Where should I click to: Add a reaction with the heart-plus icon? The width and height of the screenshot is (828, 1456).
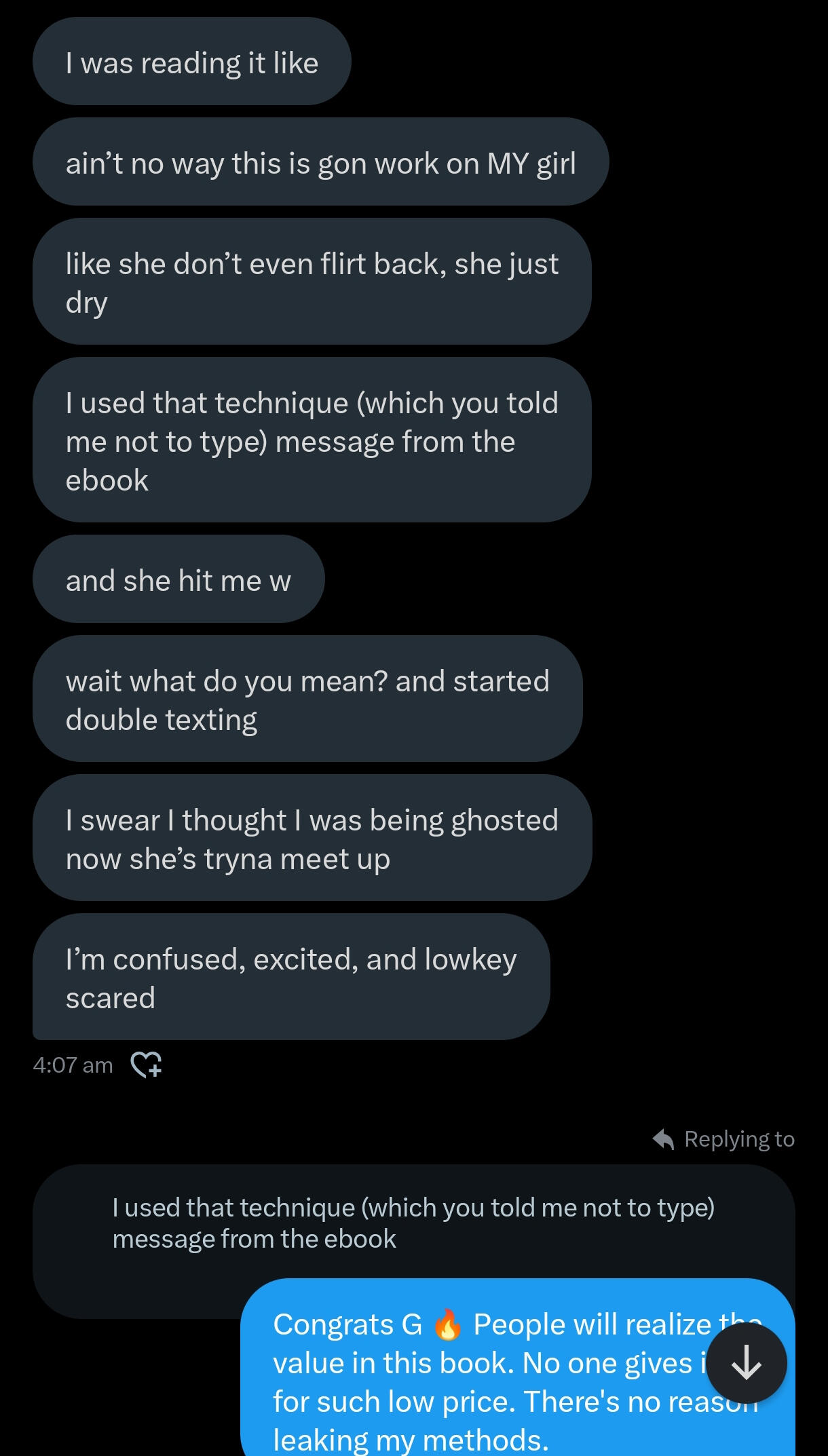146,1065
